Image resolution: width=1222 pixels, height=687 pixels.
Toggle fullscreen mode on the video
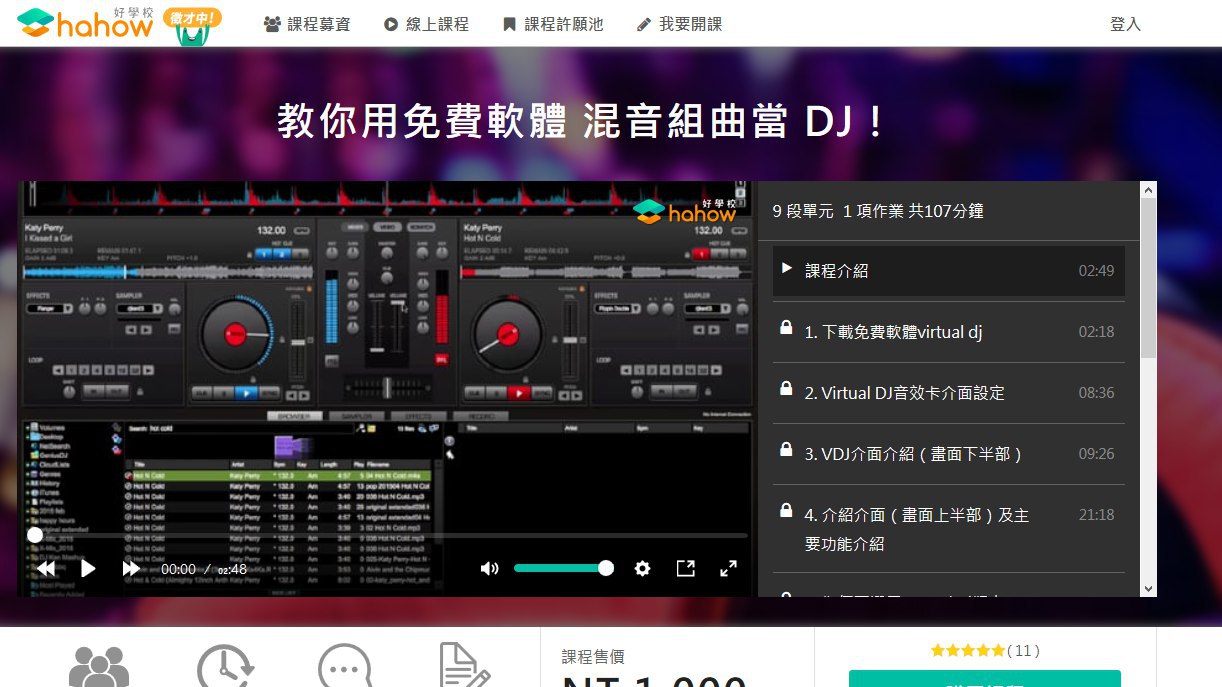point(728,568)
